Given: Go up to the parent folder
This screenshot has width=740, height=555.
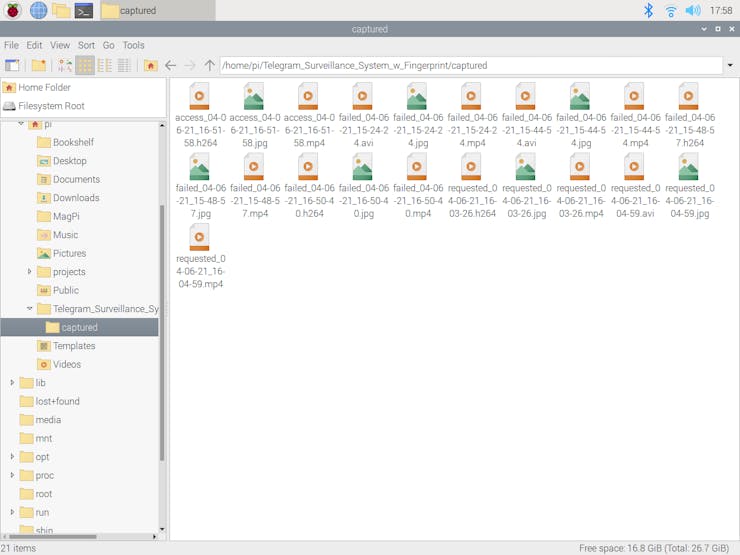Looking at the screenshot, I should point(209,65).
